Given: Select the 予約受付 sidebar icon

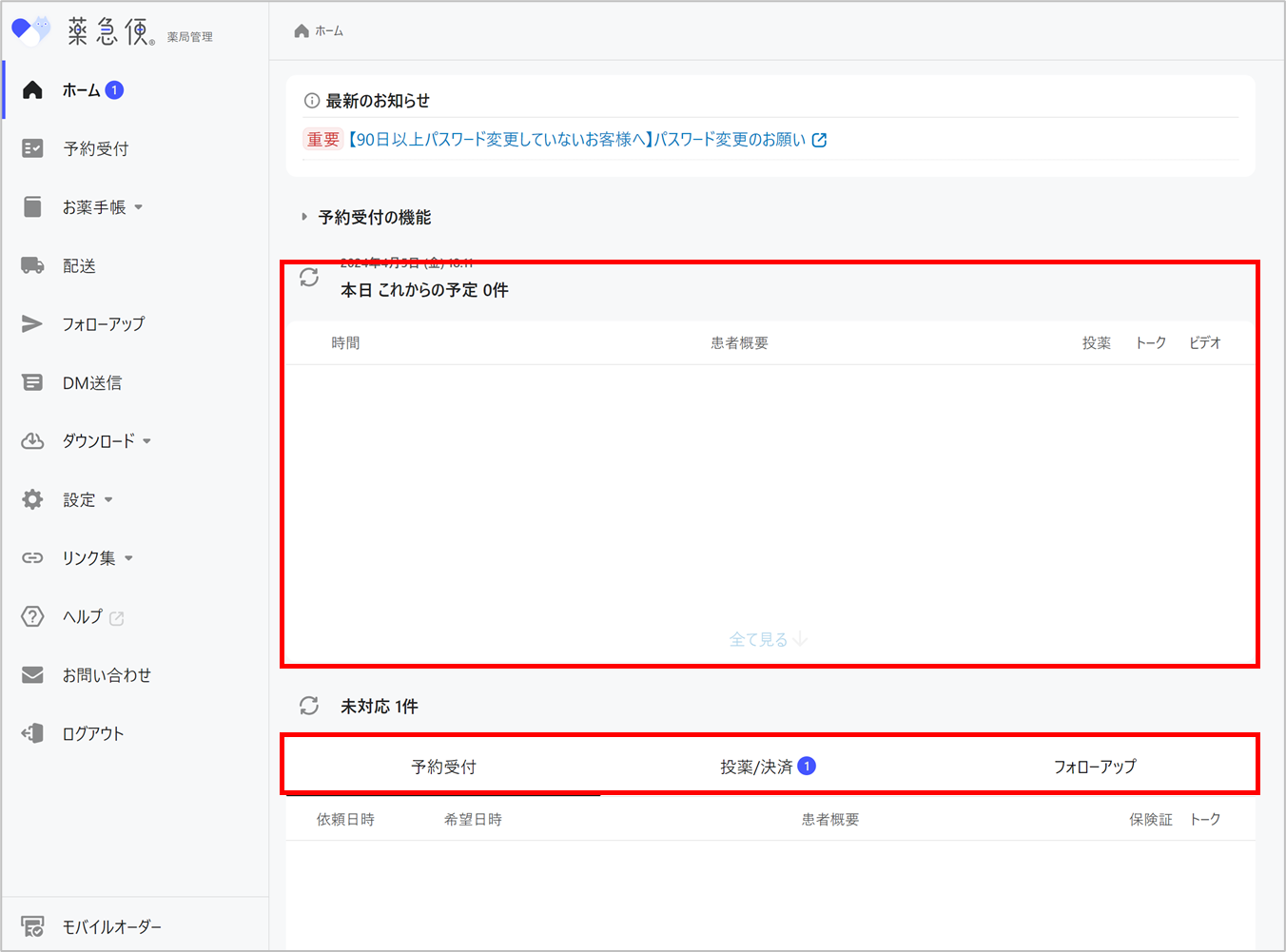Looking at the screenshot, I should [84, 148].
